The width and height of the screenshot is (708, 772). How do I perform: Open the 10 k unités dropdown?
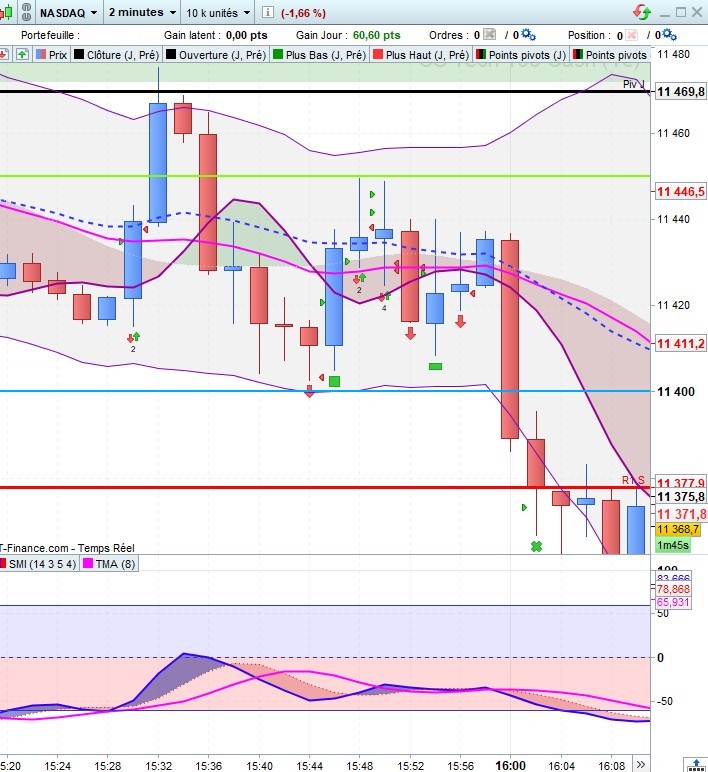(218, 13)
